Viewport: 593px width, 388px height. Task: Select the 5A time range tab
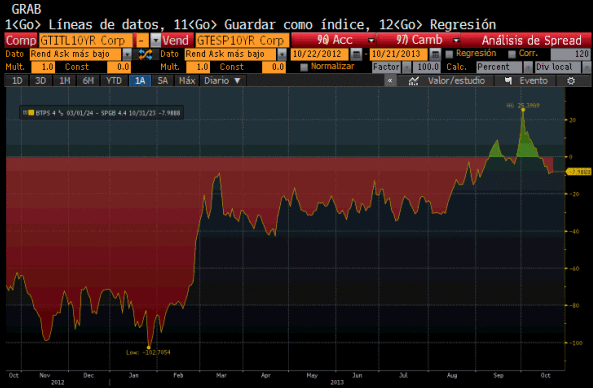coord(163,81)
